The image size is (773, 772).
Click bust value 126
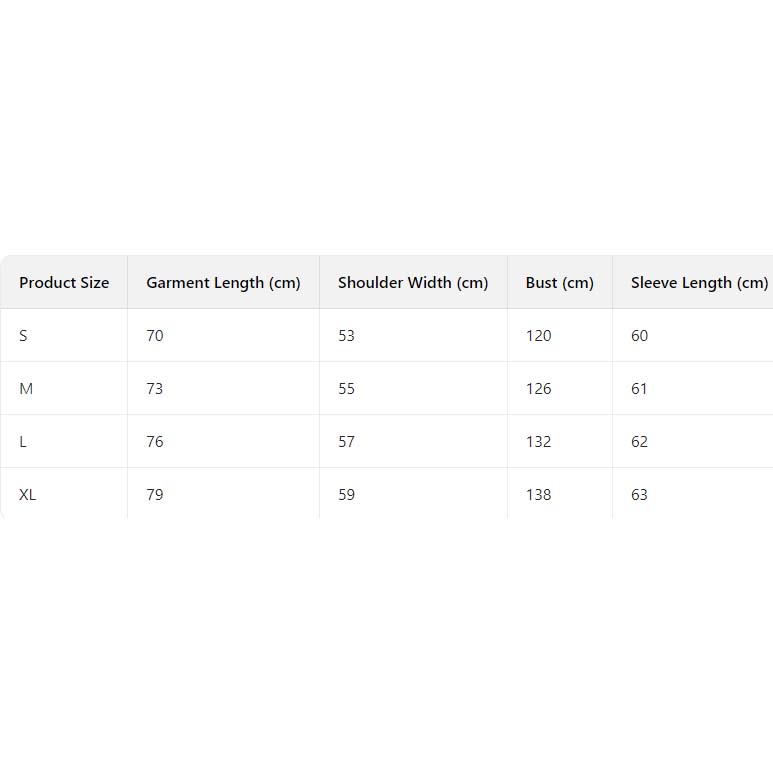point(538,389)
